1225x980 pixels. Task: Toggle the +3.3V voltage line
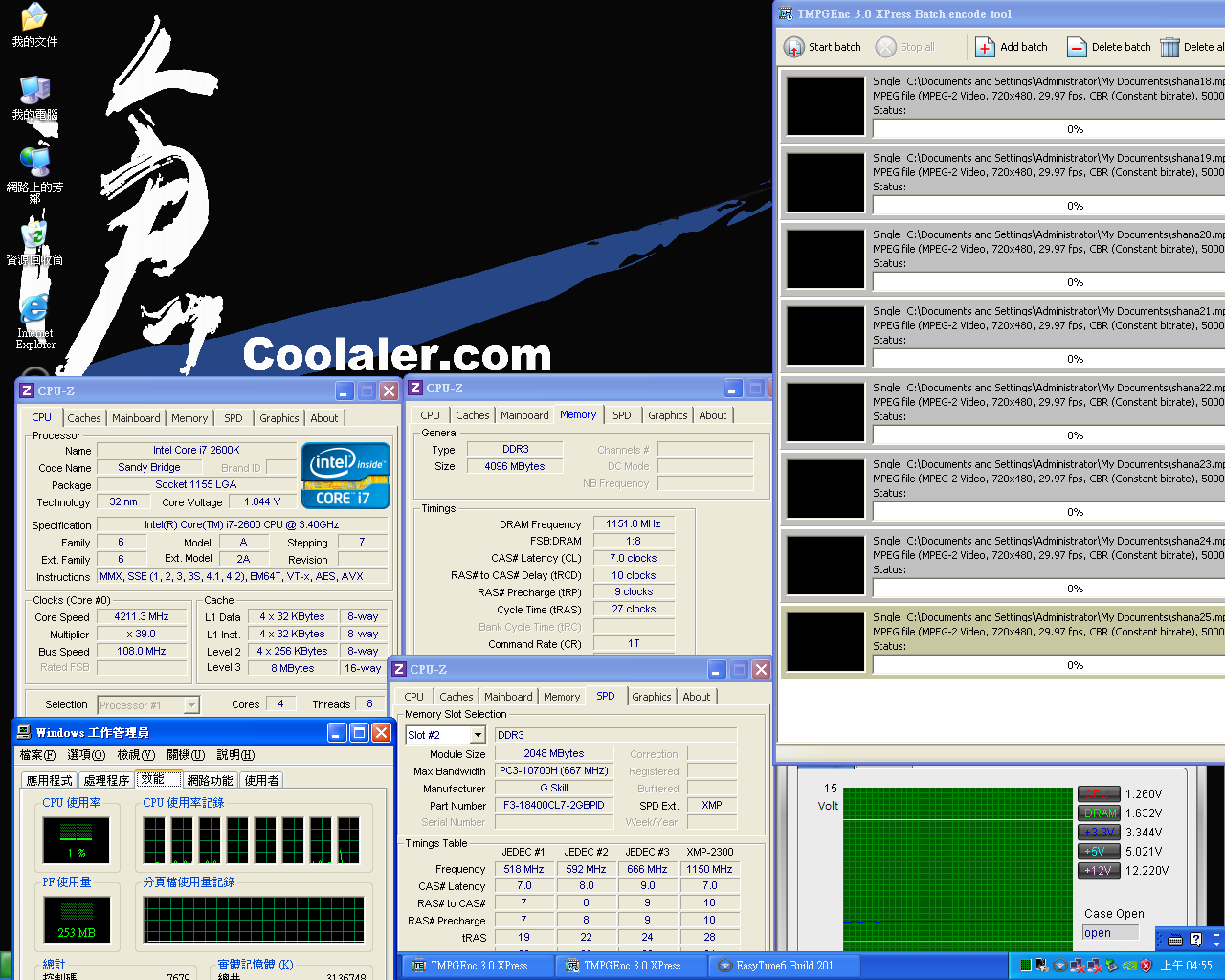click(1099, 832)
